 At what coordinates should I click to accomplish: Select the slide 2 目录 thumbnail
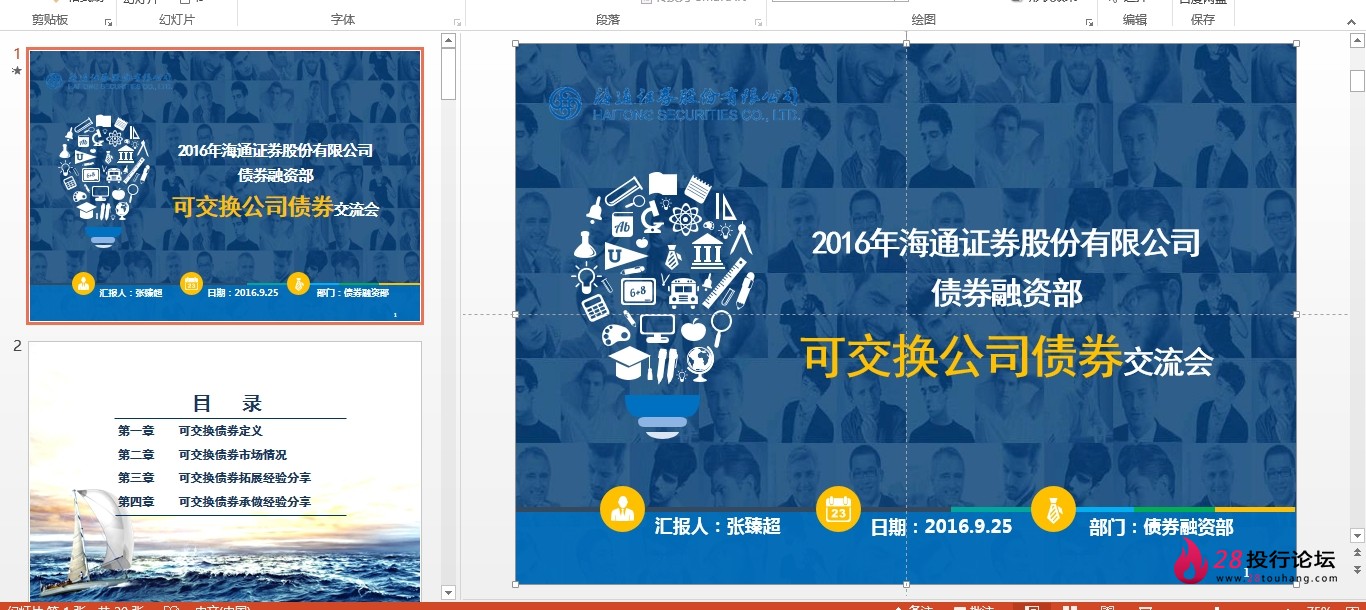pos(225,471)
